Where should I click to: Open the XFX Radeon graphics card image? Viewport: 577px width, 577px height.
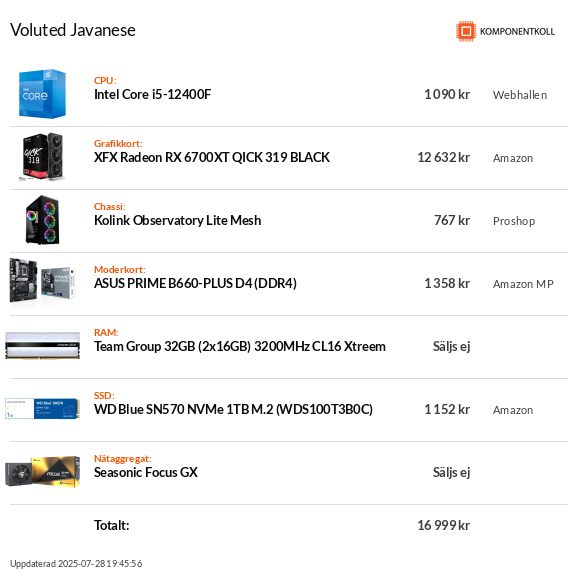pos(42,157)
